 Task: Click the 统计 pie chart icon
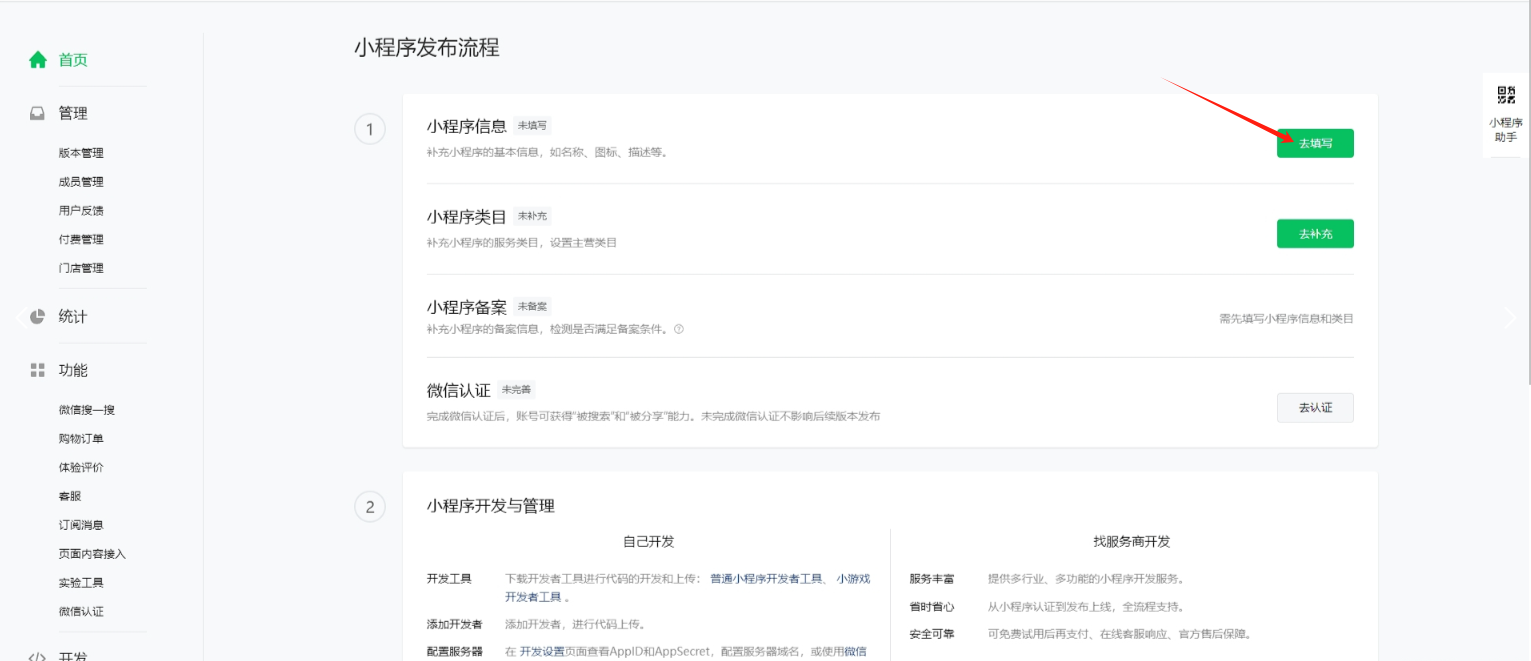click(38, 317)
